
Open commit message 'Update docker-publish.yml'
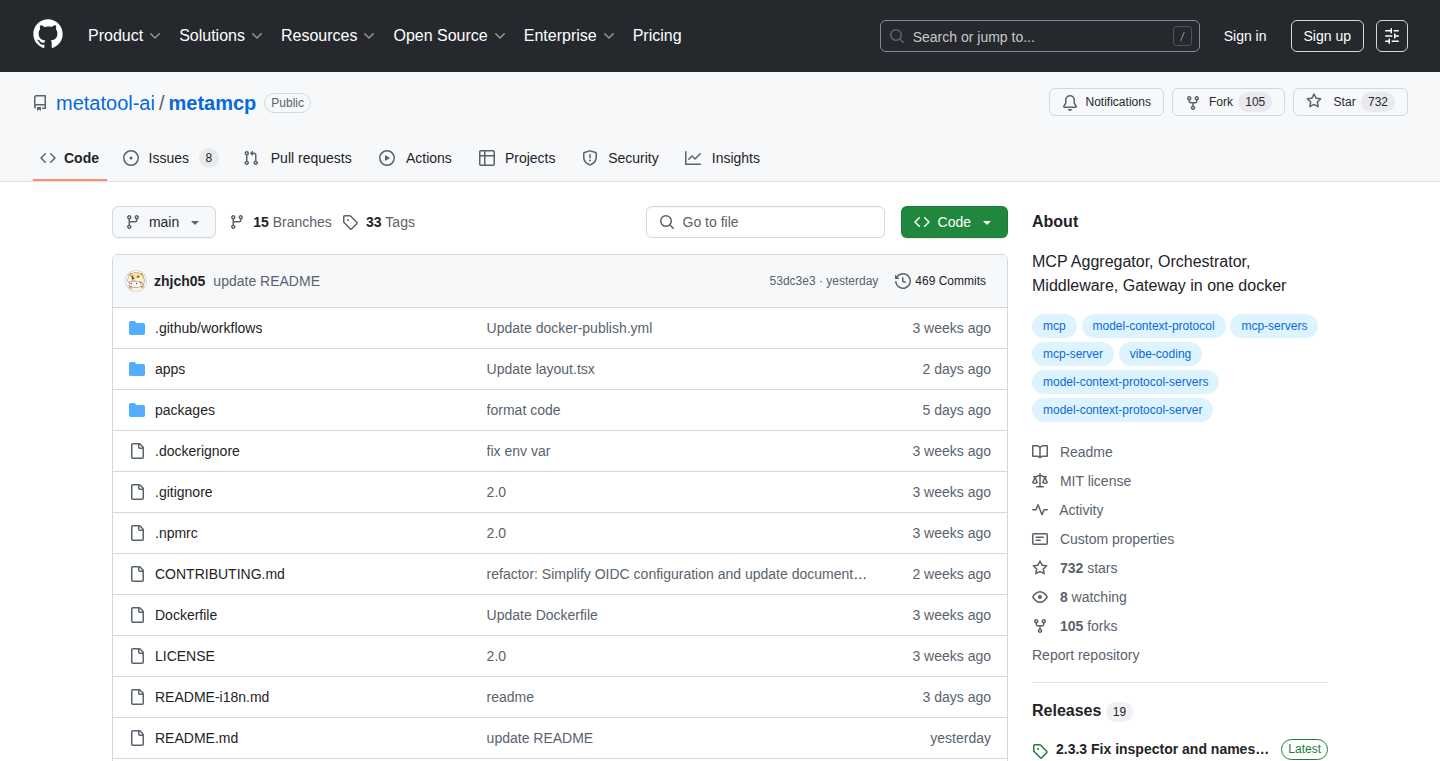tap(569, 328)
